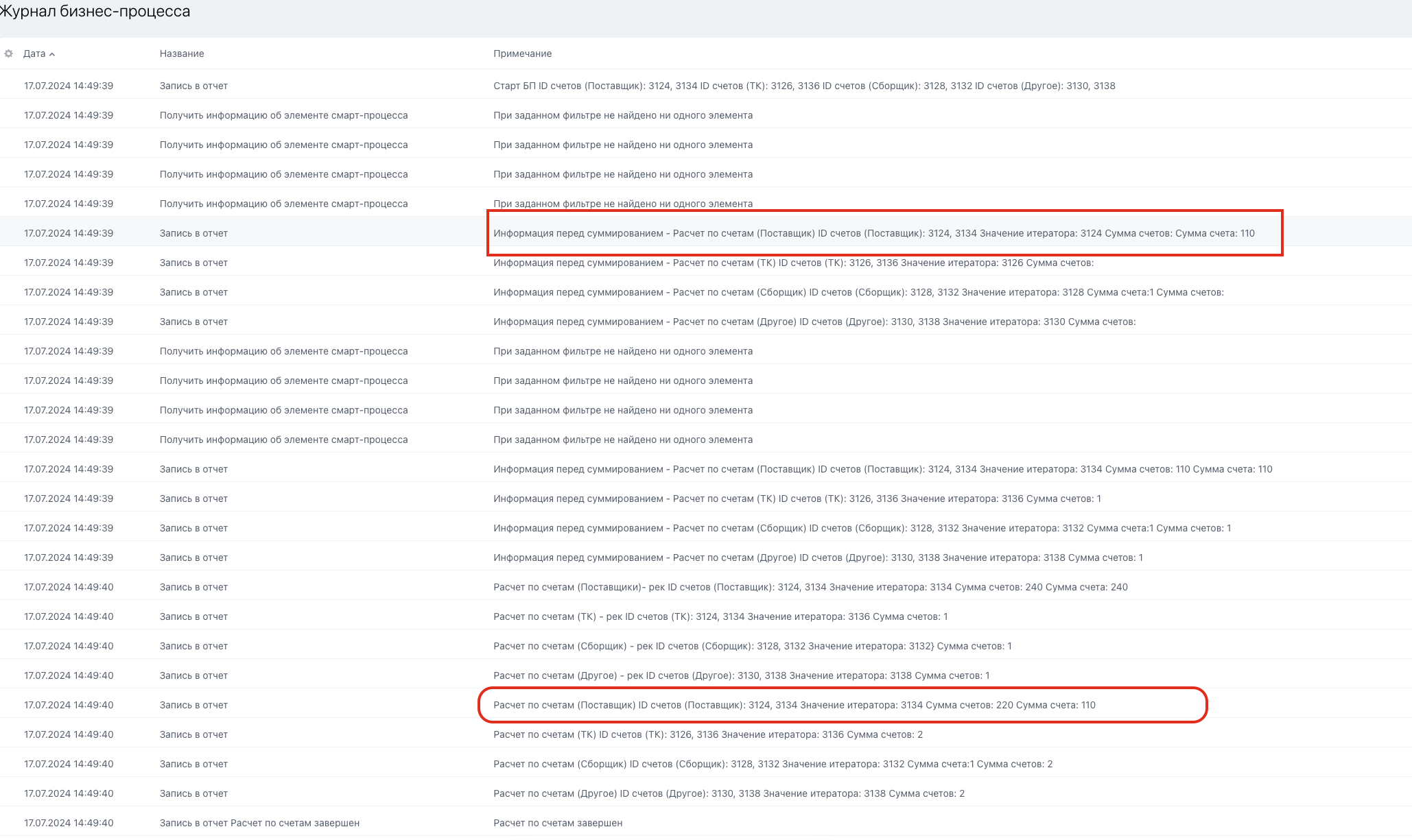The image size is (1412, 840).
Task: Click Сборщик note with итератора 3128
Action: coord(858,292)
